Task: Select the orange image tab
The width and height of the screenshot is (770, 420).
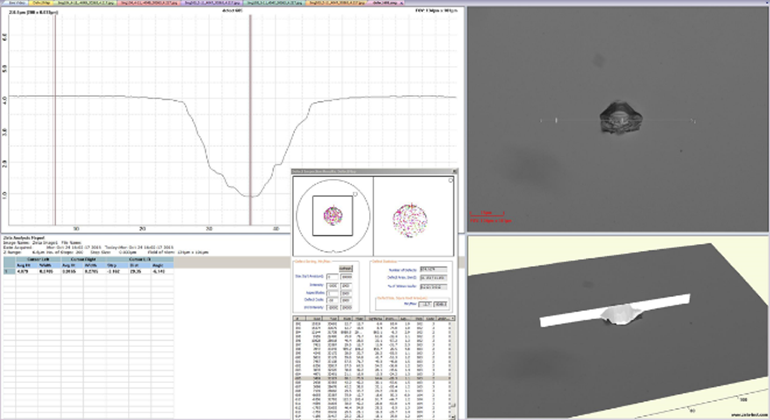Action: click(335, 2)
